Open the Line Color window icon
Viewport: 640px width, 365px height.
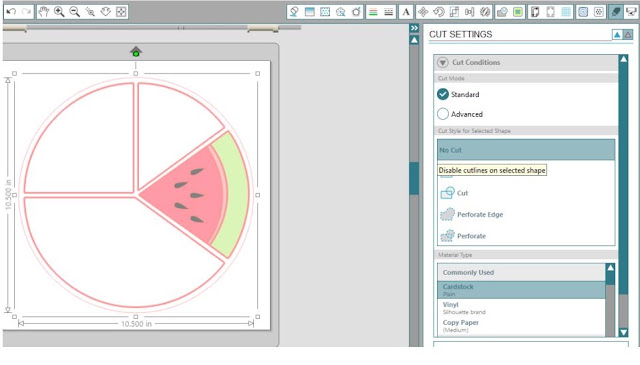(373, 12)
